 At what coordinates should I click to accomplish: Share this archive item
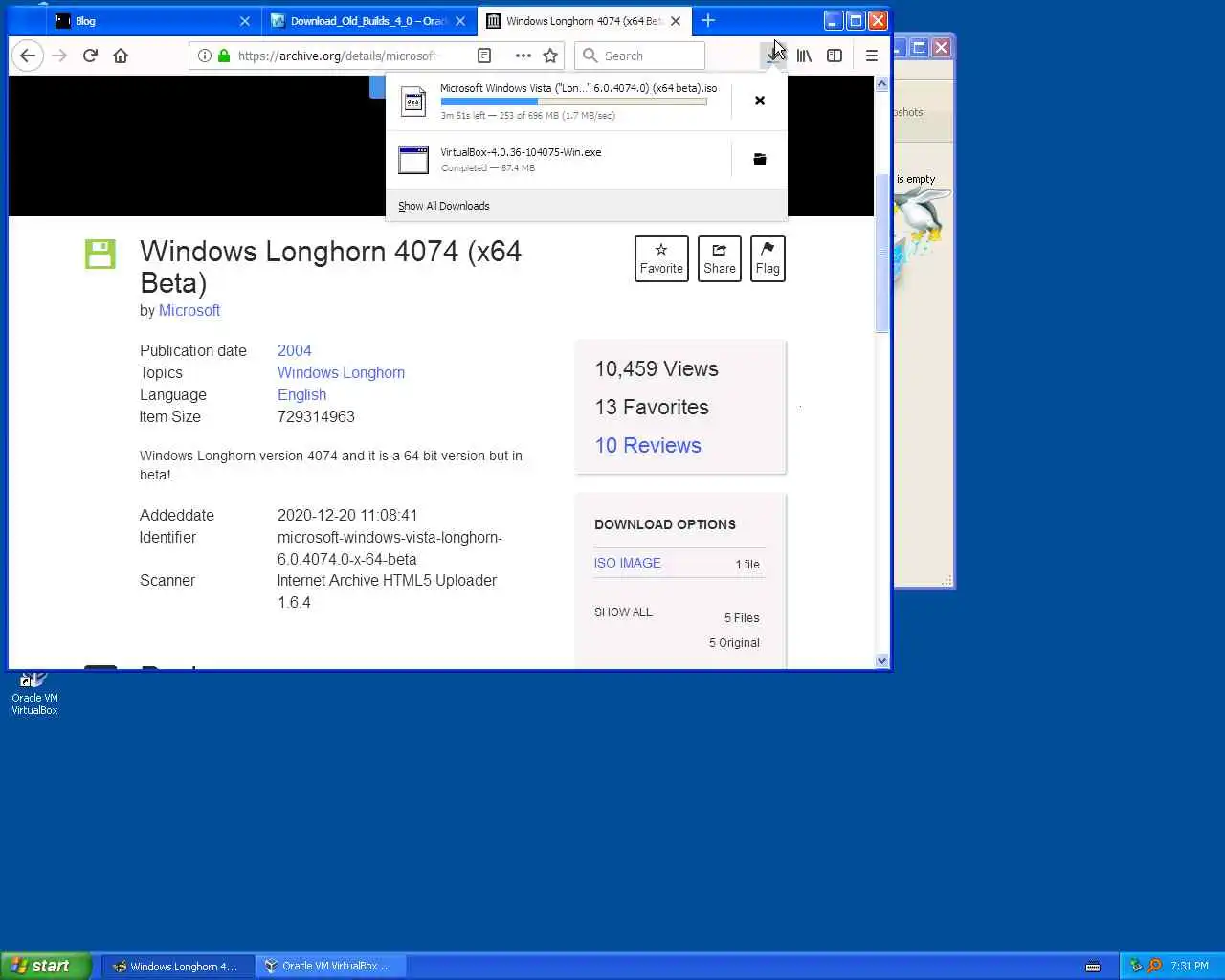pos(720,258)
